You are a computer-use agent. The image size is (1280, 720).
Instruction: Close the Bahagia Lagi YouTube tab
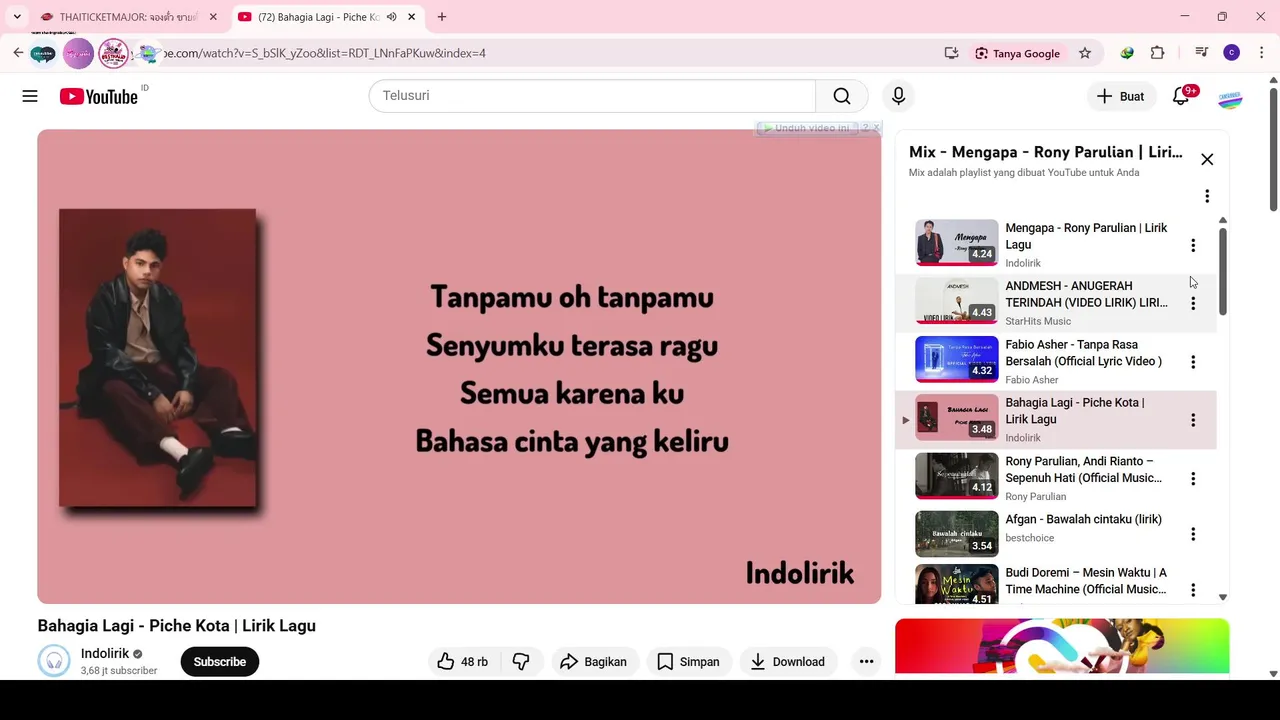(411, 17)
